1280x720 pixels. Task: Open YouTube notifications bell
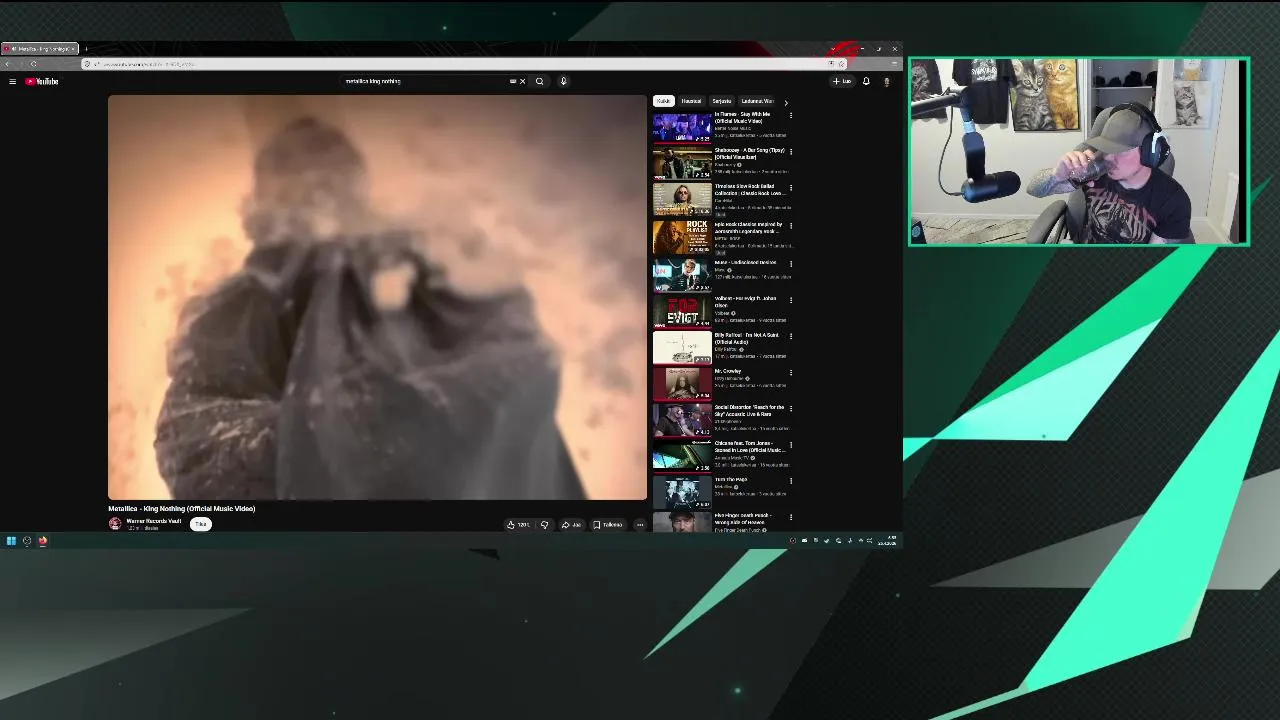(x=866, y=81)
